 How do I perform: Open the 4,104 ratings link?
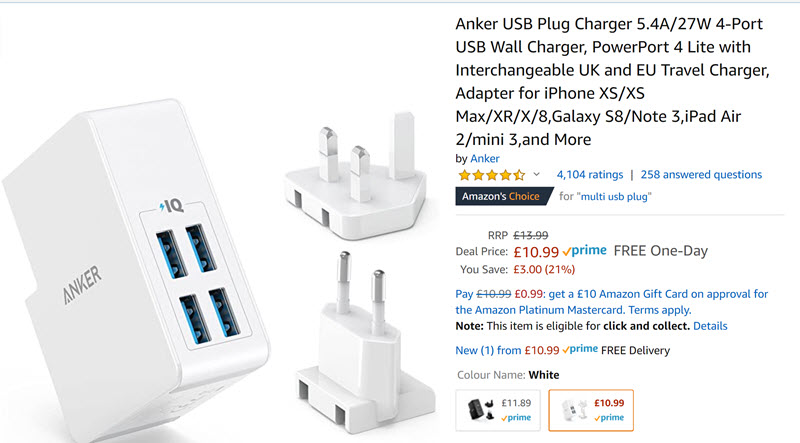point(590,175)
